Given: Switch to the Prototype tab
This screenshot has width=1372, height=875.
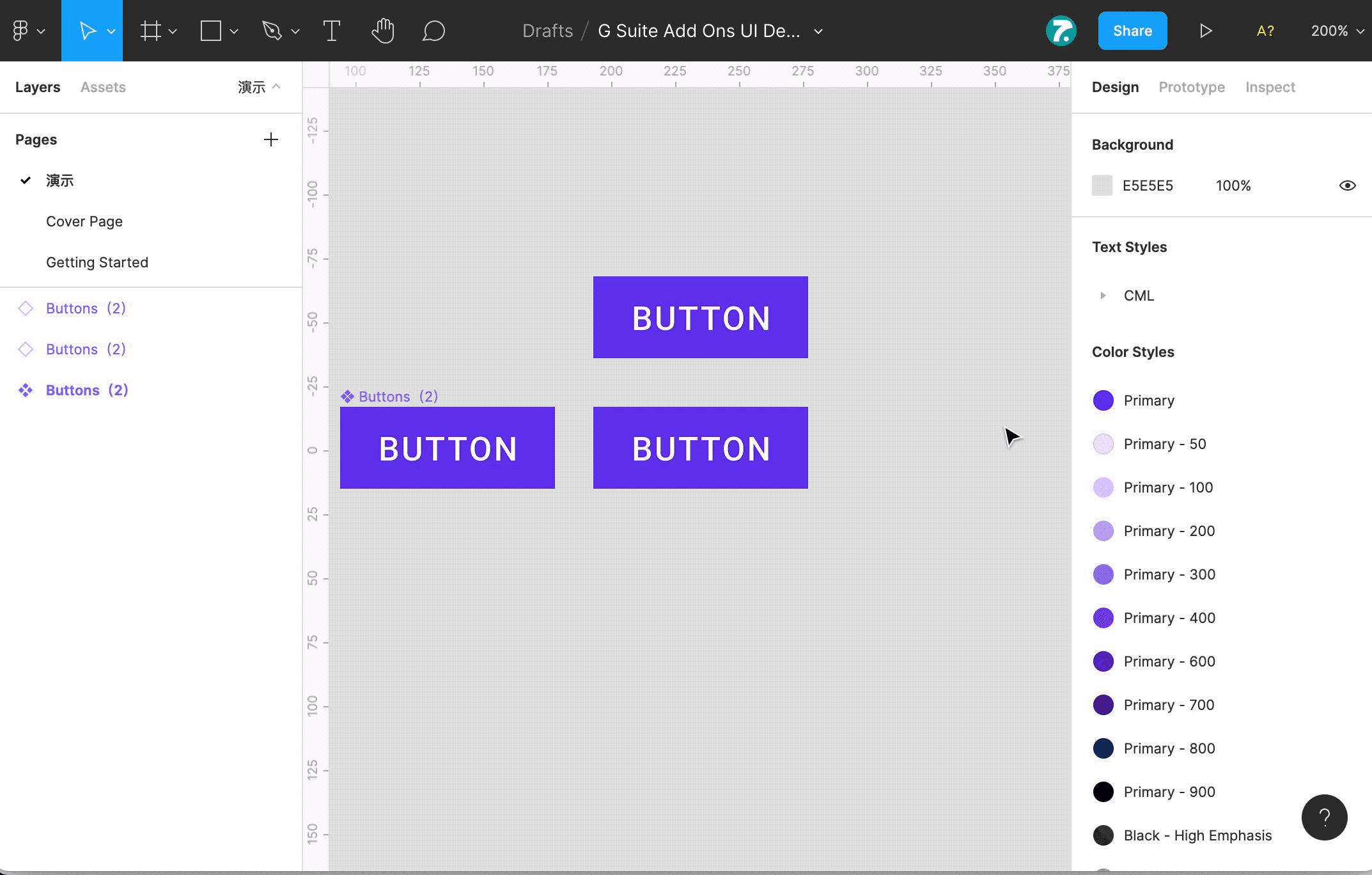Looking at the screenshot, I should coord(1191,87).
